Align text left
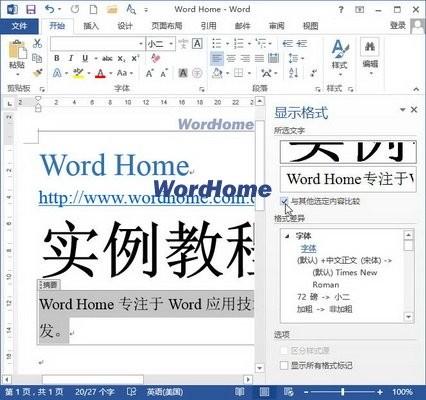Screen dimensions: 426x400 (x=217, y=59)
